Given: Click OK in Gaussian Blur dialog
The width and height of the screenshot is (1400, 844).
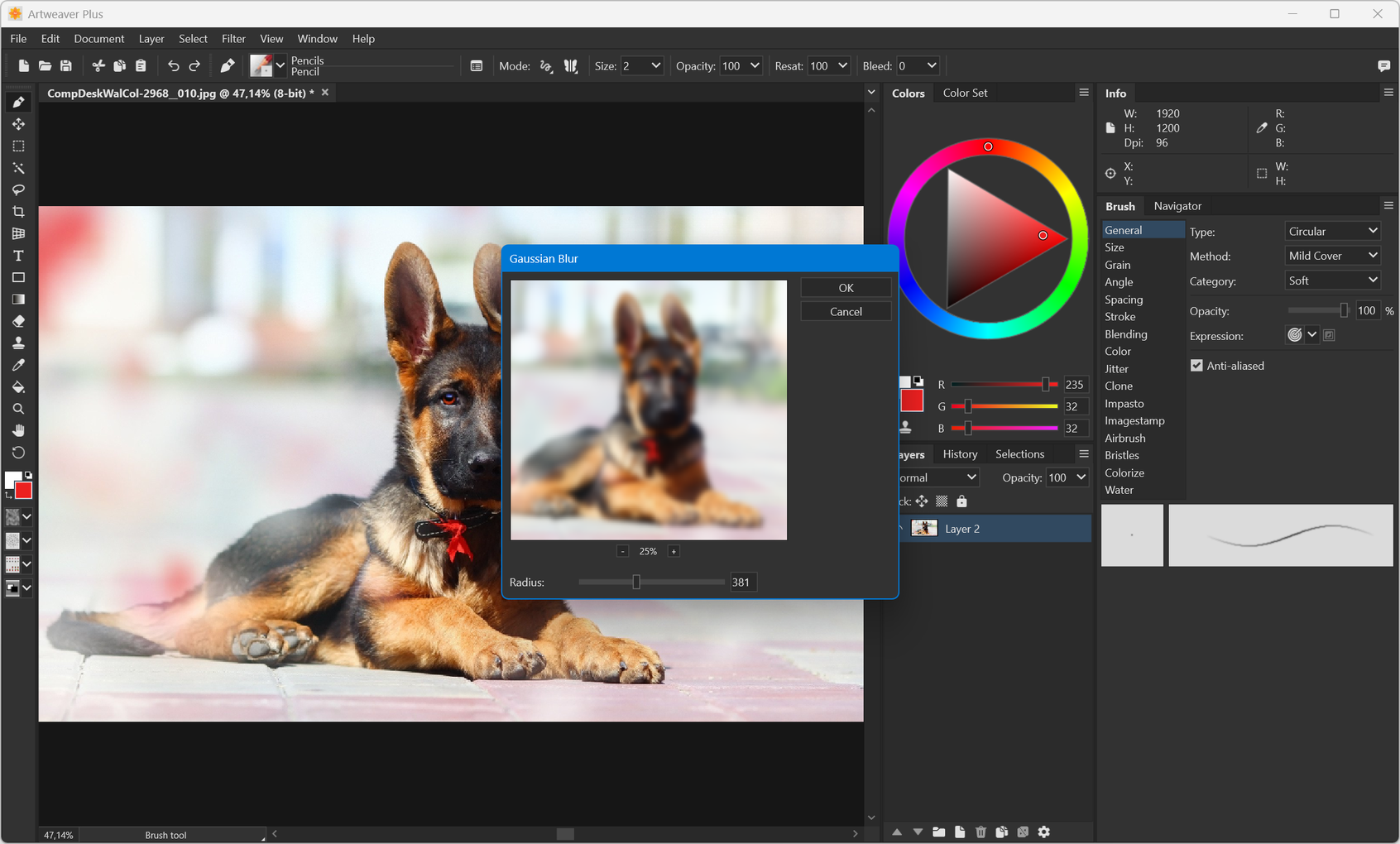Looking at the screenshot, I should point(846,288).
